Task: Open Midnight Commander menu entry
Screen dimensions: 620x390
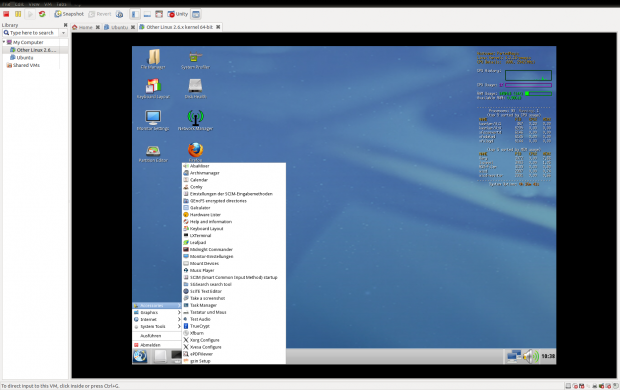Action: pos(234,250)
